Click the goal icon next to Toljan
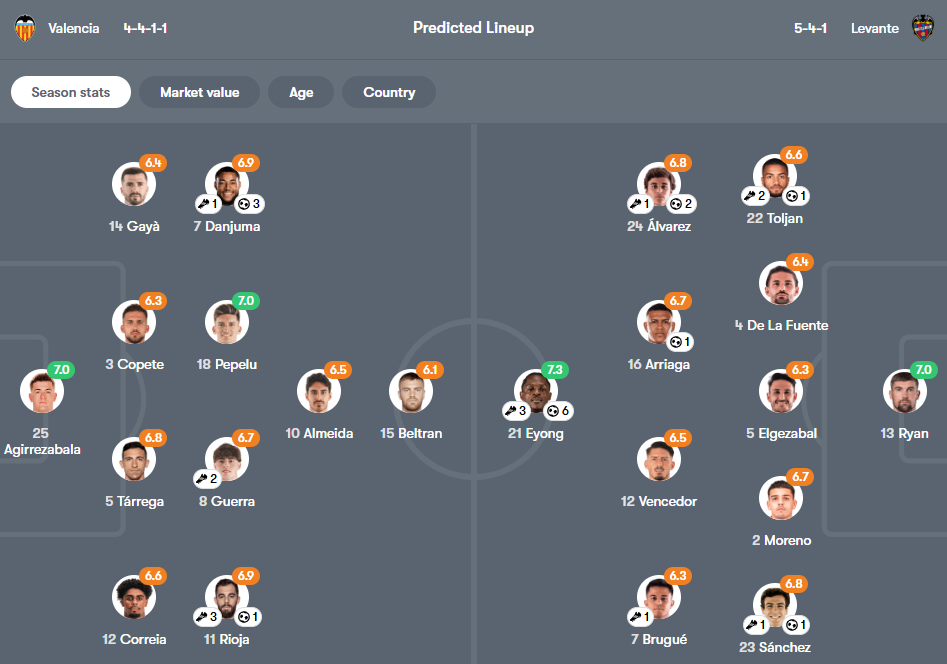947x664 pixels. pyautogui.click(x=796, y=195)
